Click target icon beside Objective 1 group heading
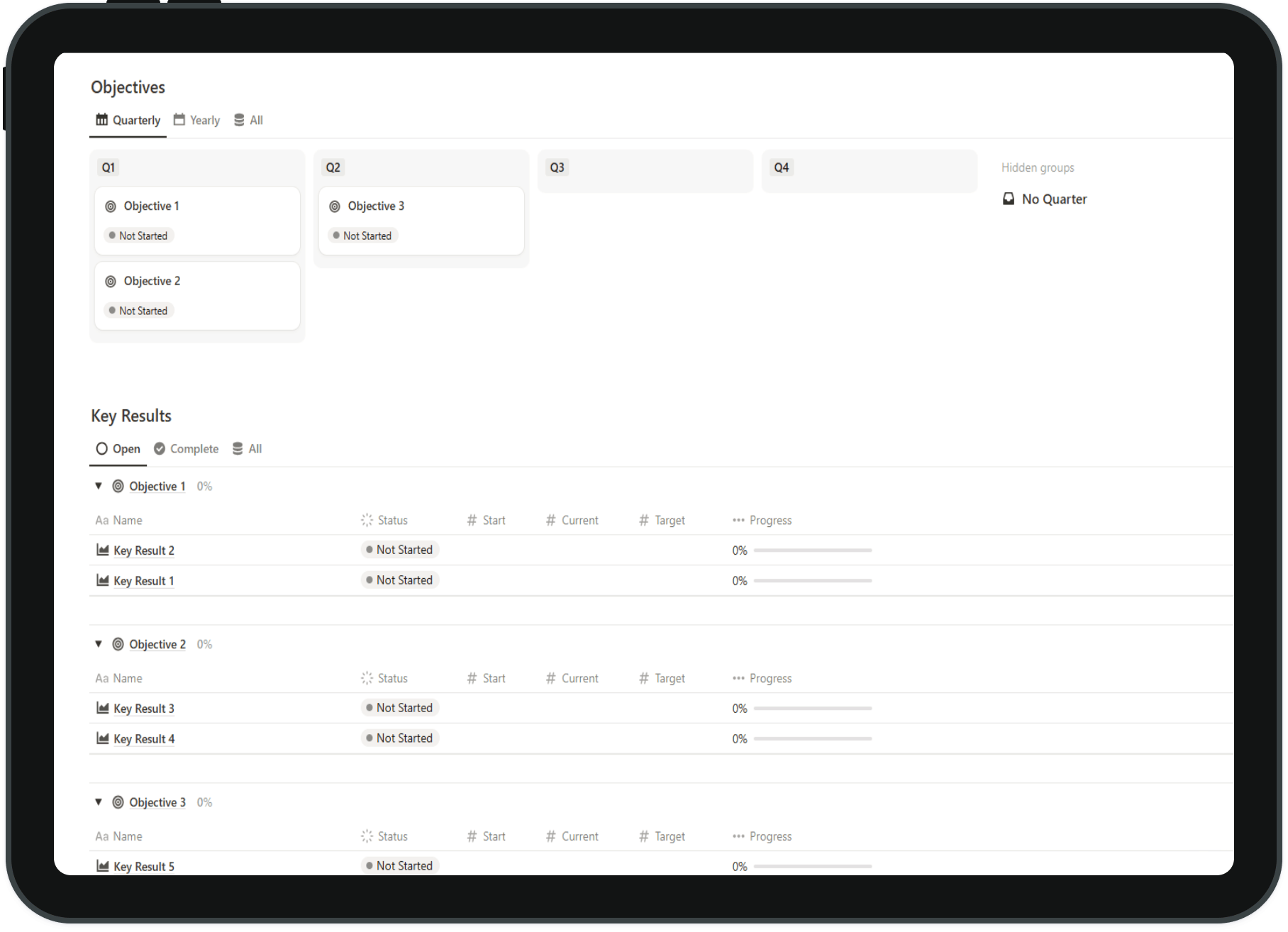Screen dimensions: 1288x932 118,486
